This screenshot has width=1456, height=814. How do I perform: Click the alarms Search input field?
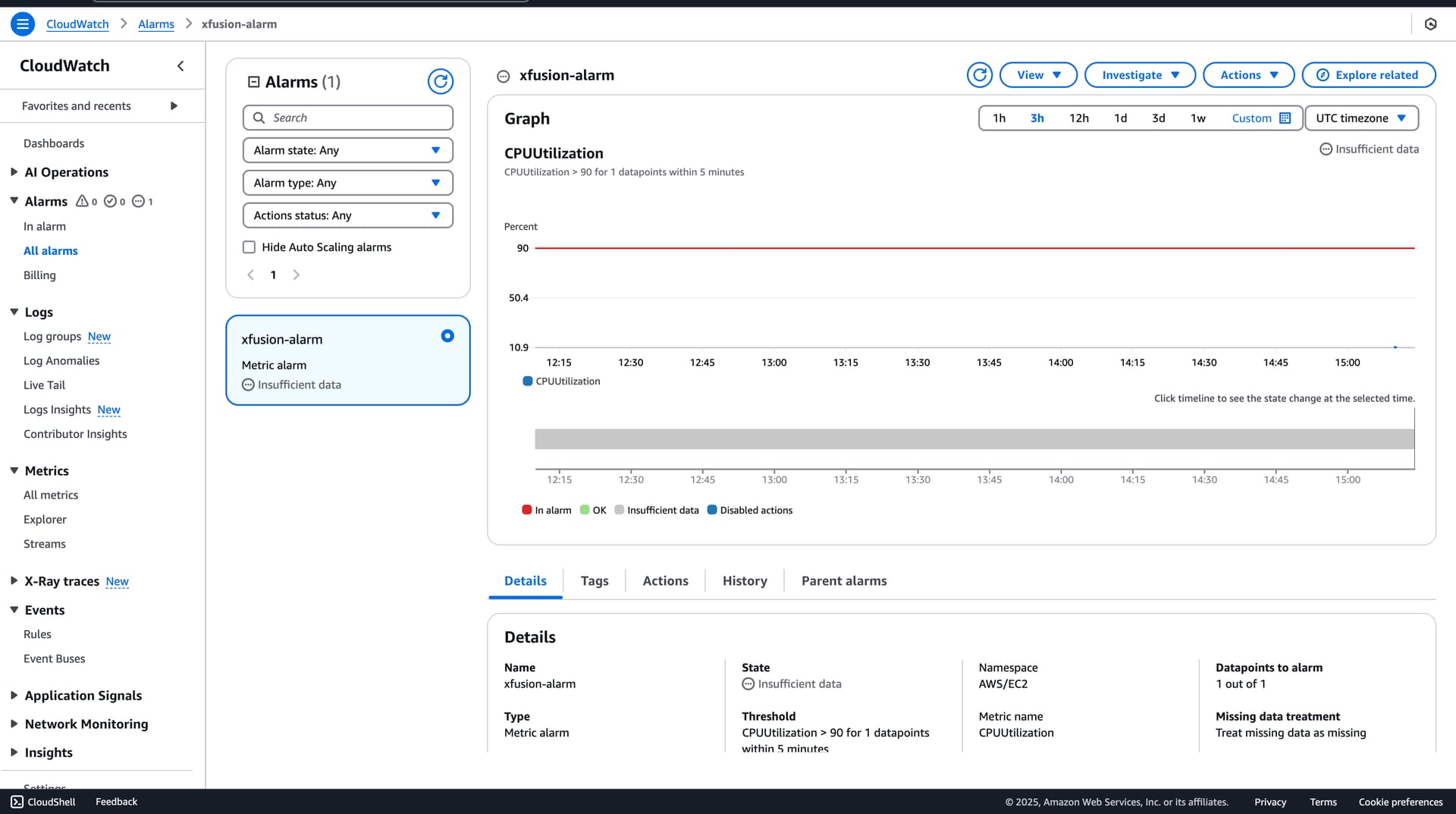pos(347,118)
